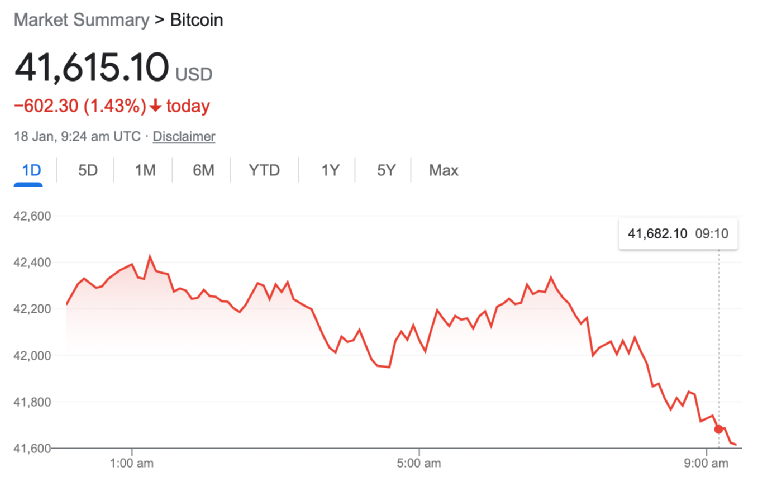Click the 41,682.10 09:10 chart tooltip
Viewport: 765px width, 484px height.
[677, 234]
